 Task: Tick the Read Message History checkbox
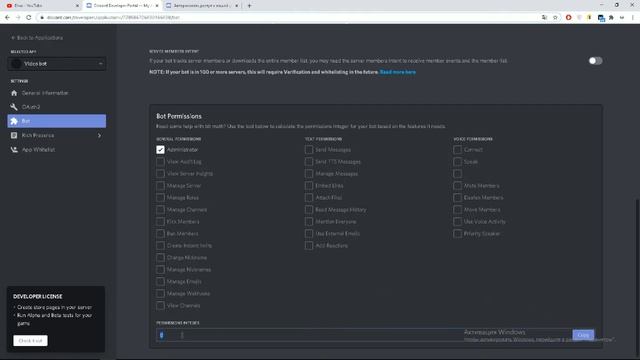pos(309,210)
